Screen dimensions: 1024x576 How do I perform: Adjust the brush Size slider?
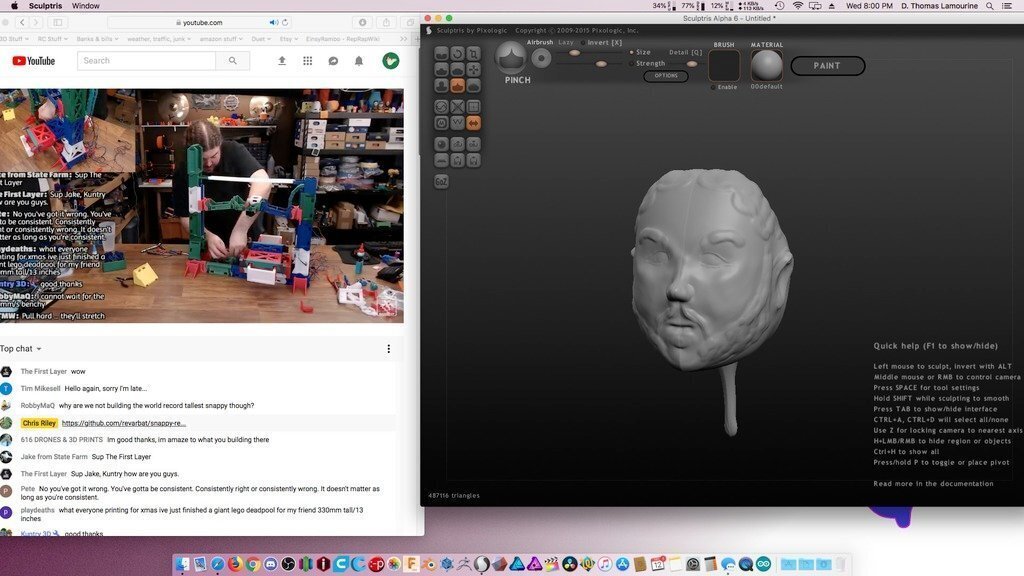coord(575,52)
